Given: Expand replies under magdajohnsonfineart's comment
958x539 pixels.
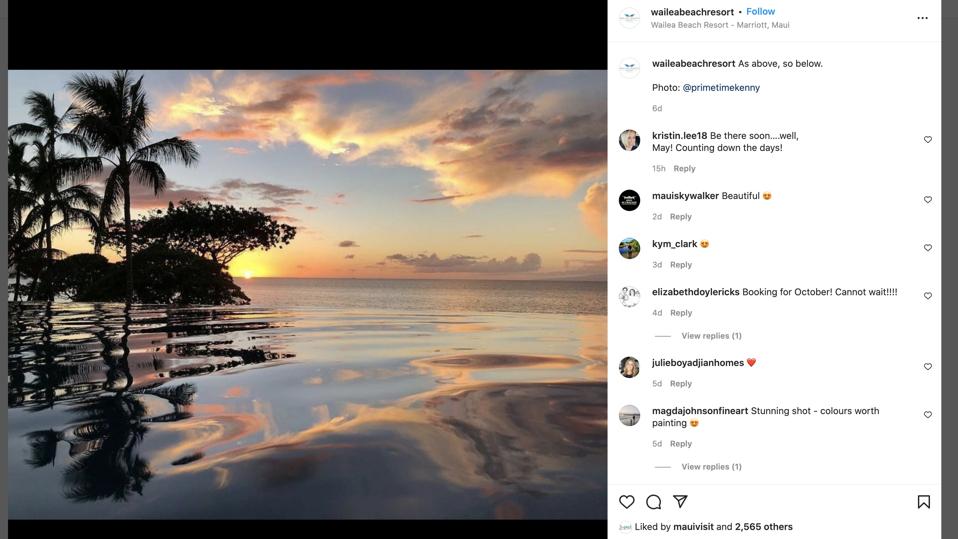Looking at the screenshot, I should click(x=711, y=467).
